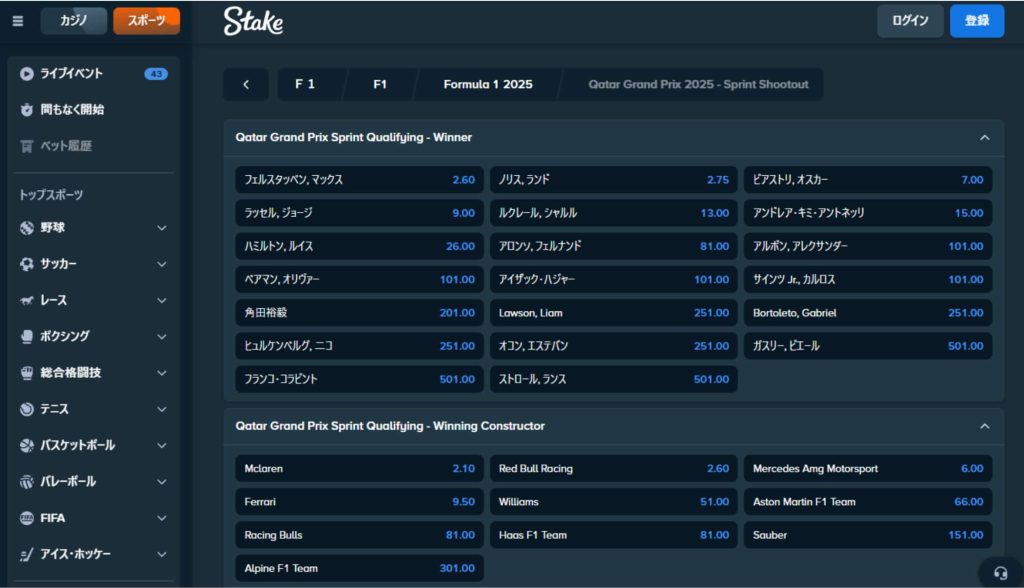Viewport: 1024px width, 588px height.
Task: Click the baseball icon in sidebar
Action: 27,228
